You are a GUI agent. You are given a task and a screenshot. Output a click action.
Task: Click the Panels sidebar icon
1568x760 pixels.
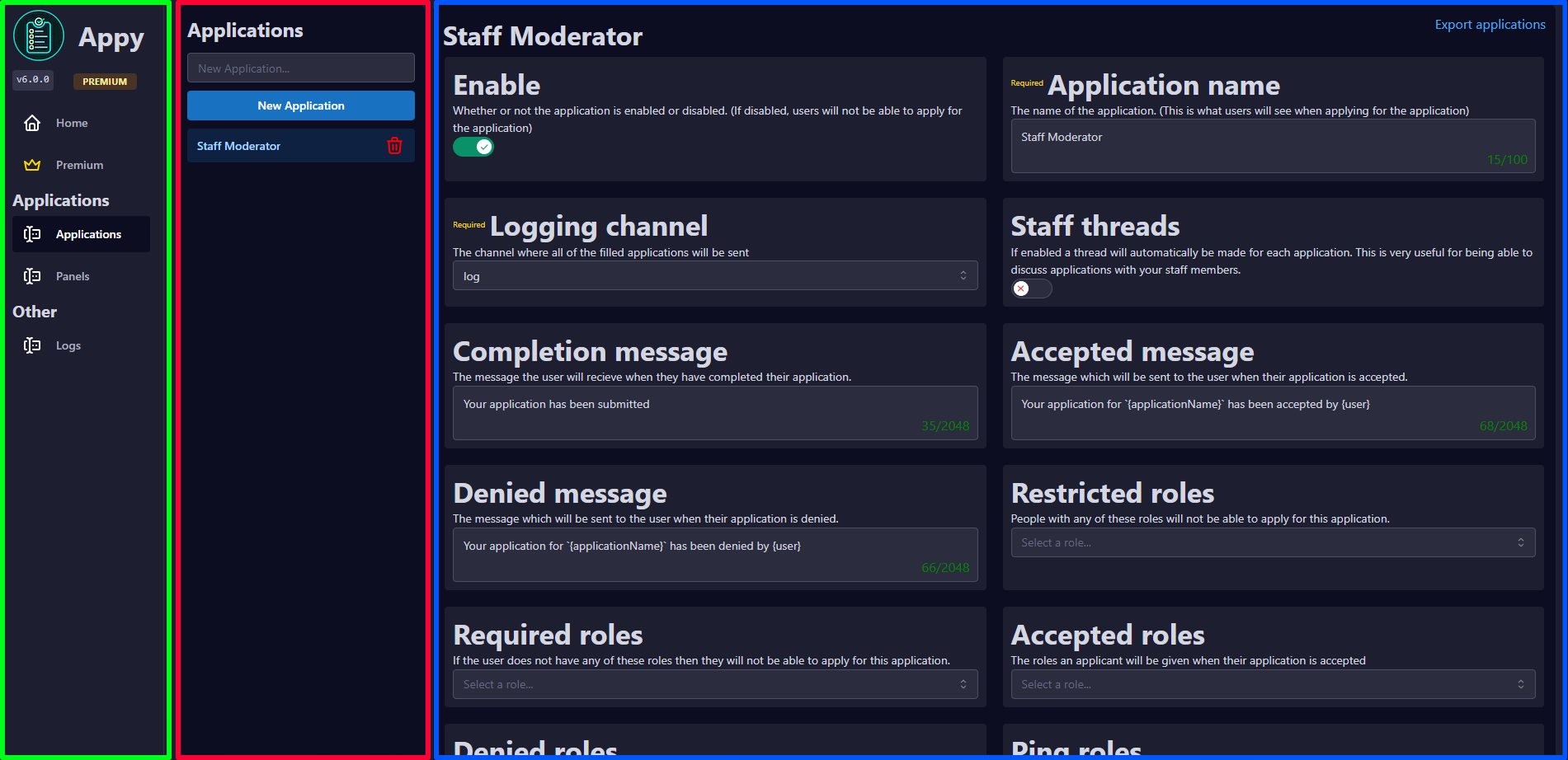32,276
